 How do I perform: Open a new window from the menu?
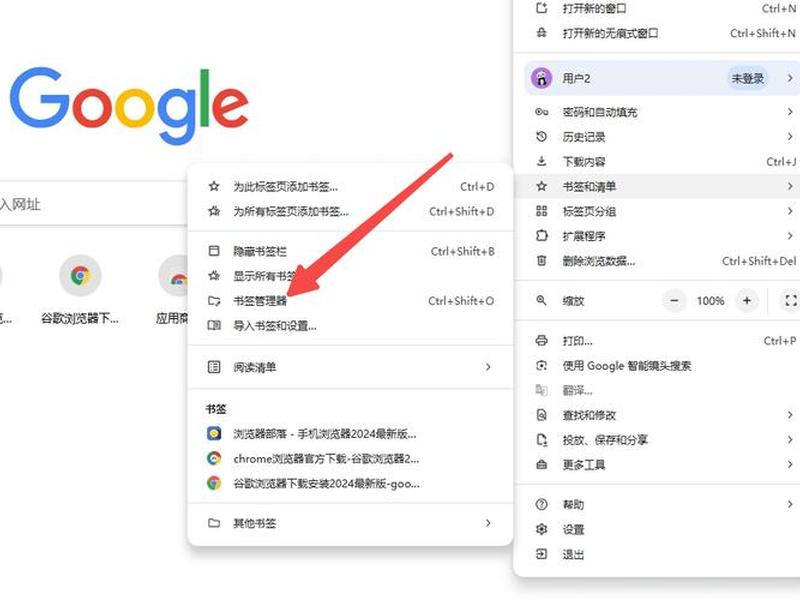coord(658,9)
